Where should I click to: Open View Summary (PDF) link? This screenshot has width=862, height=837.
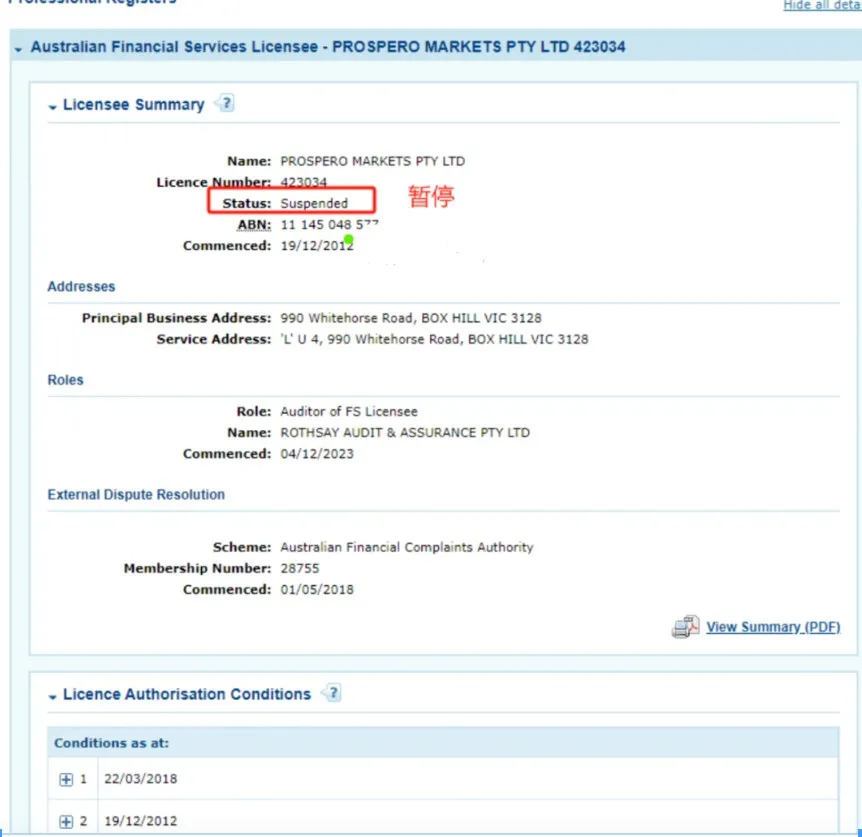pyautogui.click(x=773, y=627)
